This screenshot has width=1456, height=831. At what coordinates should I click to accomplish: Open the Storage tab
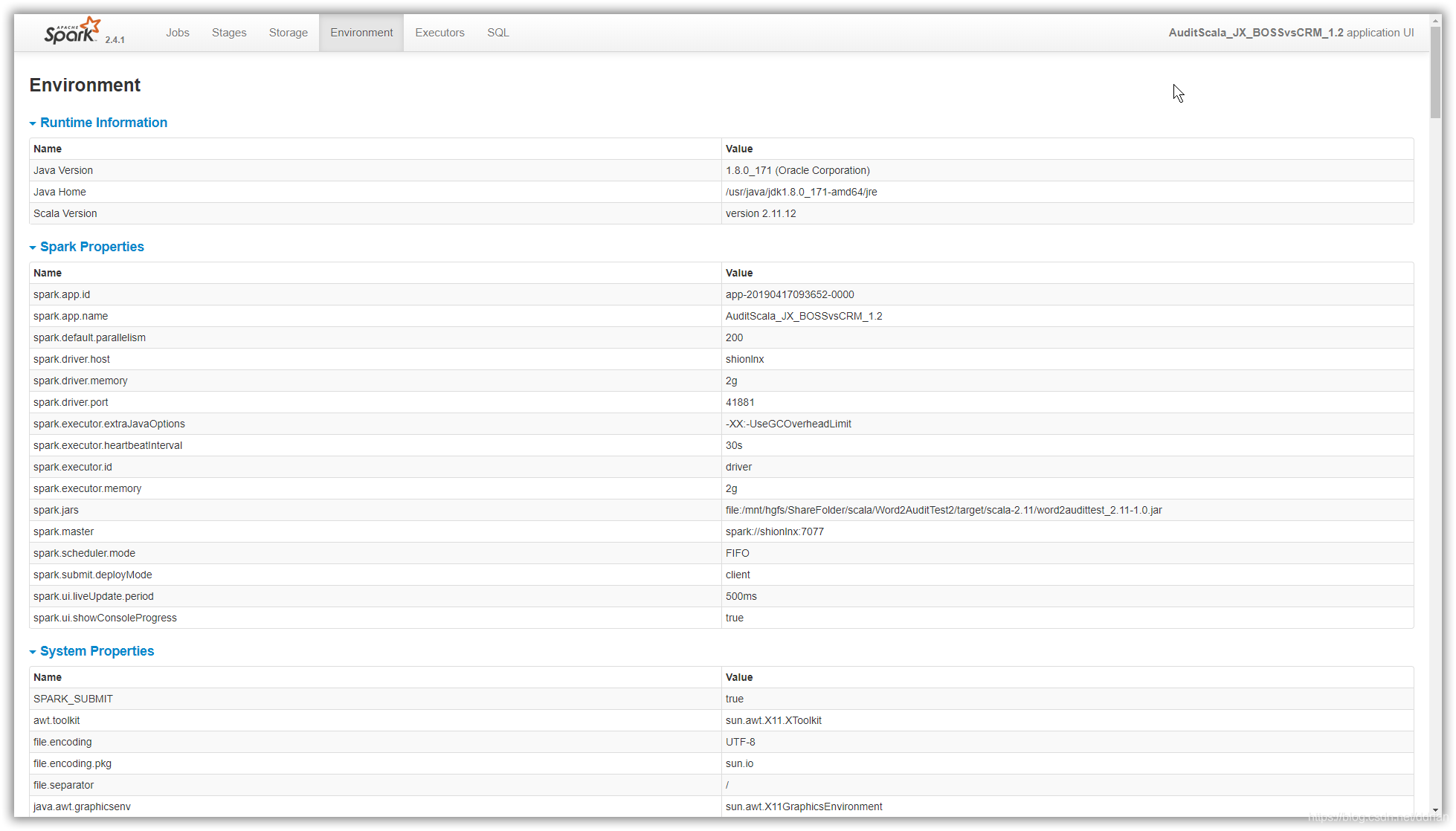289,33
